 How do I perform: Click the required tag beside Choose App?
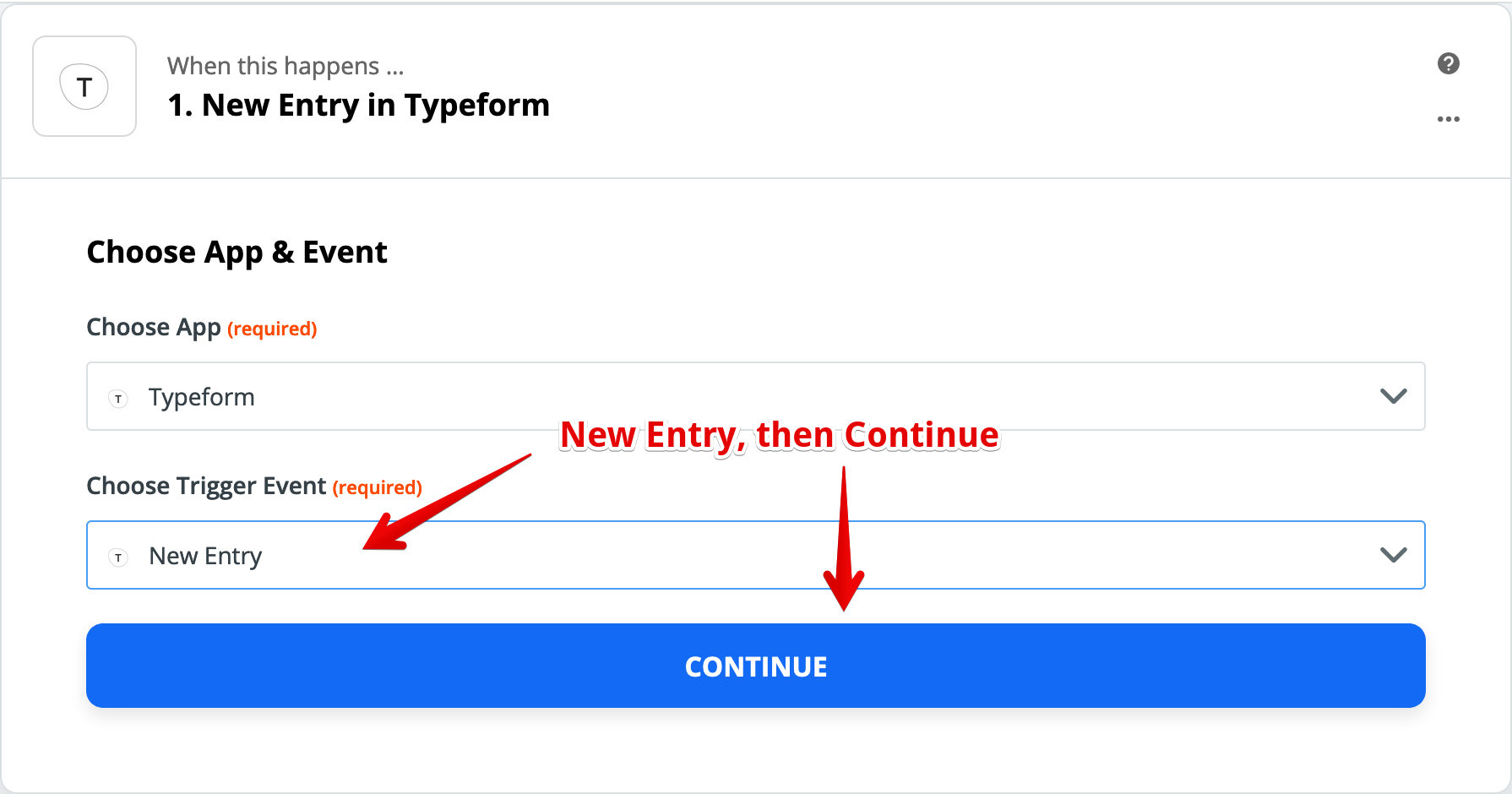point(272,329)
